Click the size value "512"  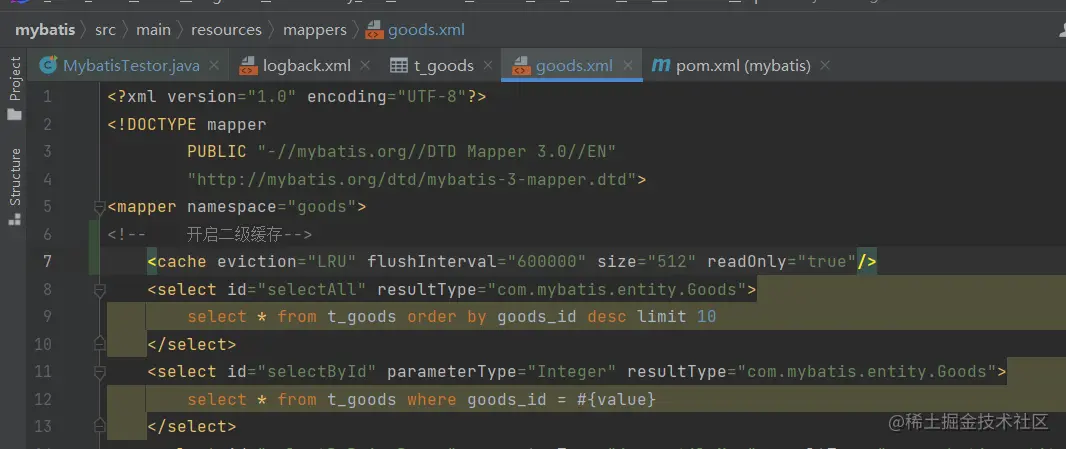(672, 261)
